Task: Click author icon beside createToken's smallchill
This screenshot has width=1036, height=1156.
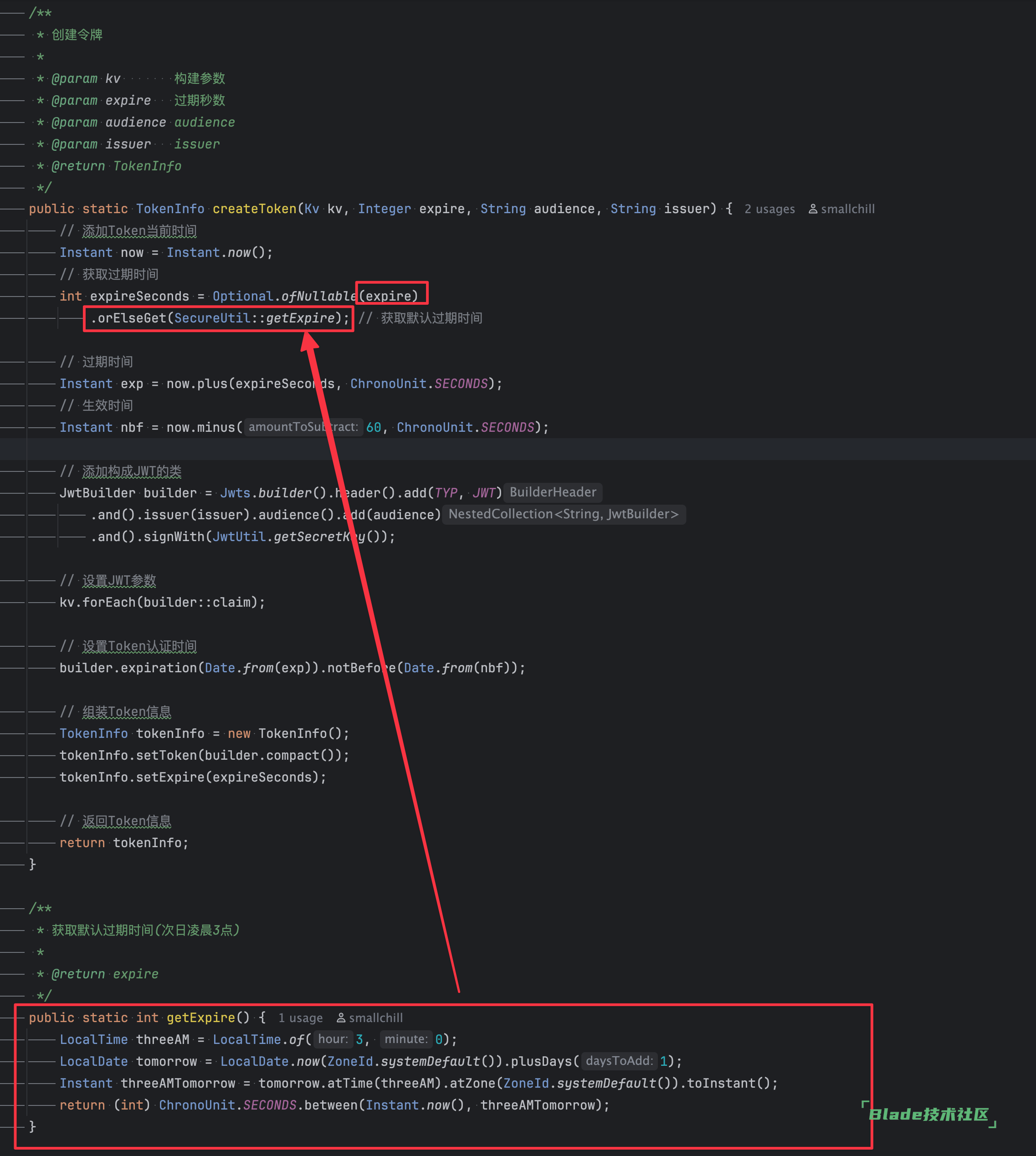Action: pyautogui.click(x=813, y=210)
